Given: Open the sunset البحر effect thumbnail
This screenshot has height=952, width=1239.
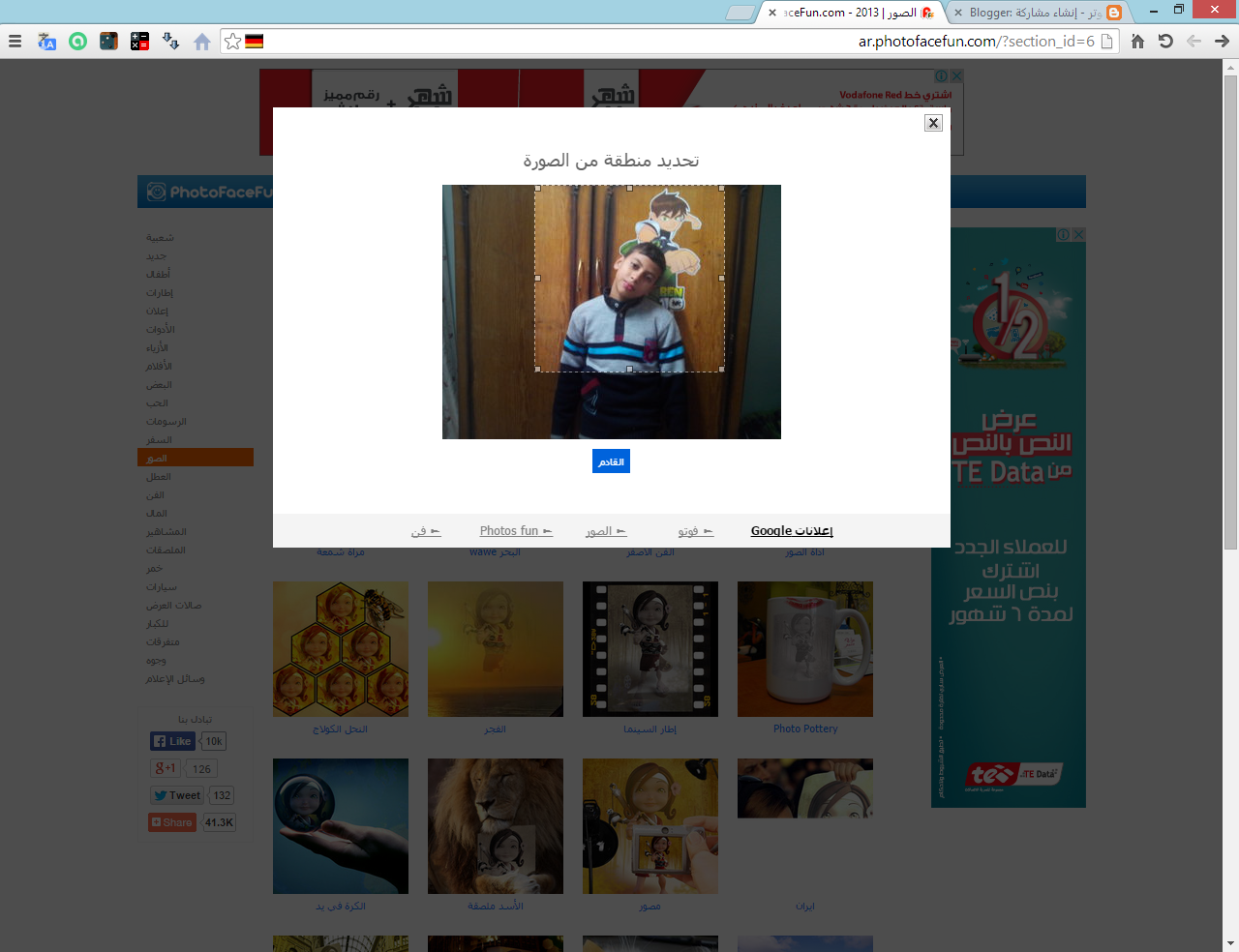Looking at the screenshot, I should [x=496, y=649].
